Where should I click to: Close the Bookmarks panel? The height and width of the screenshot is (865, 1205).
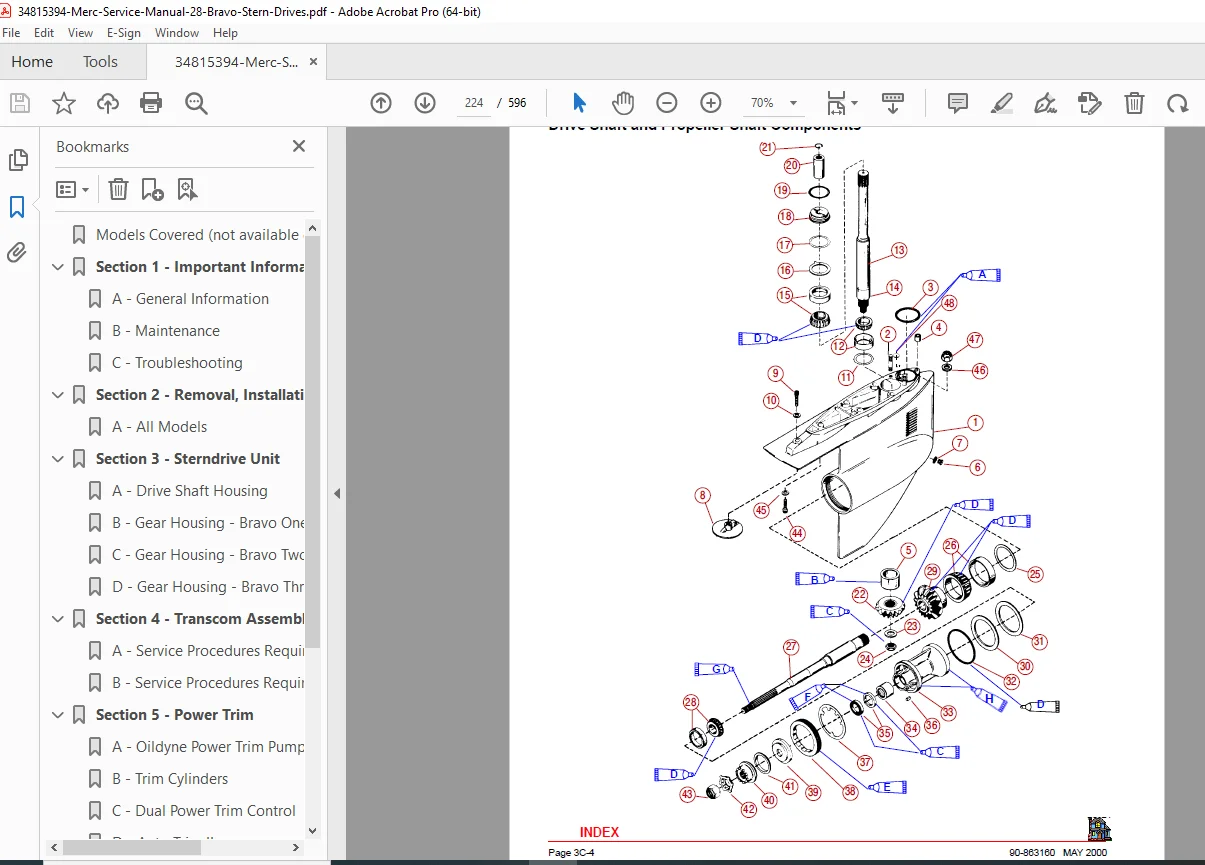pos(298,146)
